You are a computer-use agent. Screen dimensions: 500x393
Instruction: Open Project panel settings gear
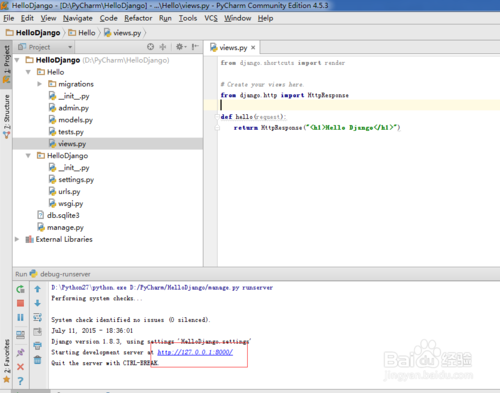pos(181,47)
